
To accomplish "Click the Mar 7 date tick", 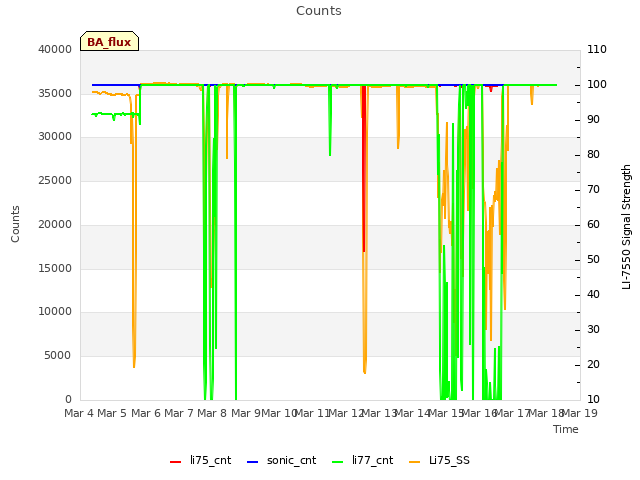I will [179, 413].
